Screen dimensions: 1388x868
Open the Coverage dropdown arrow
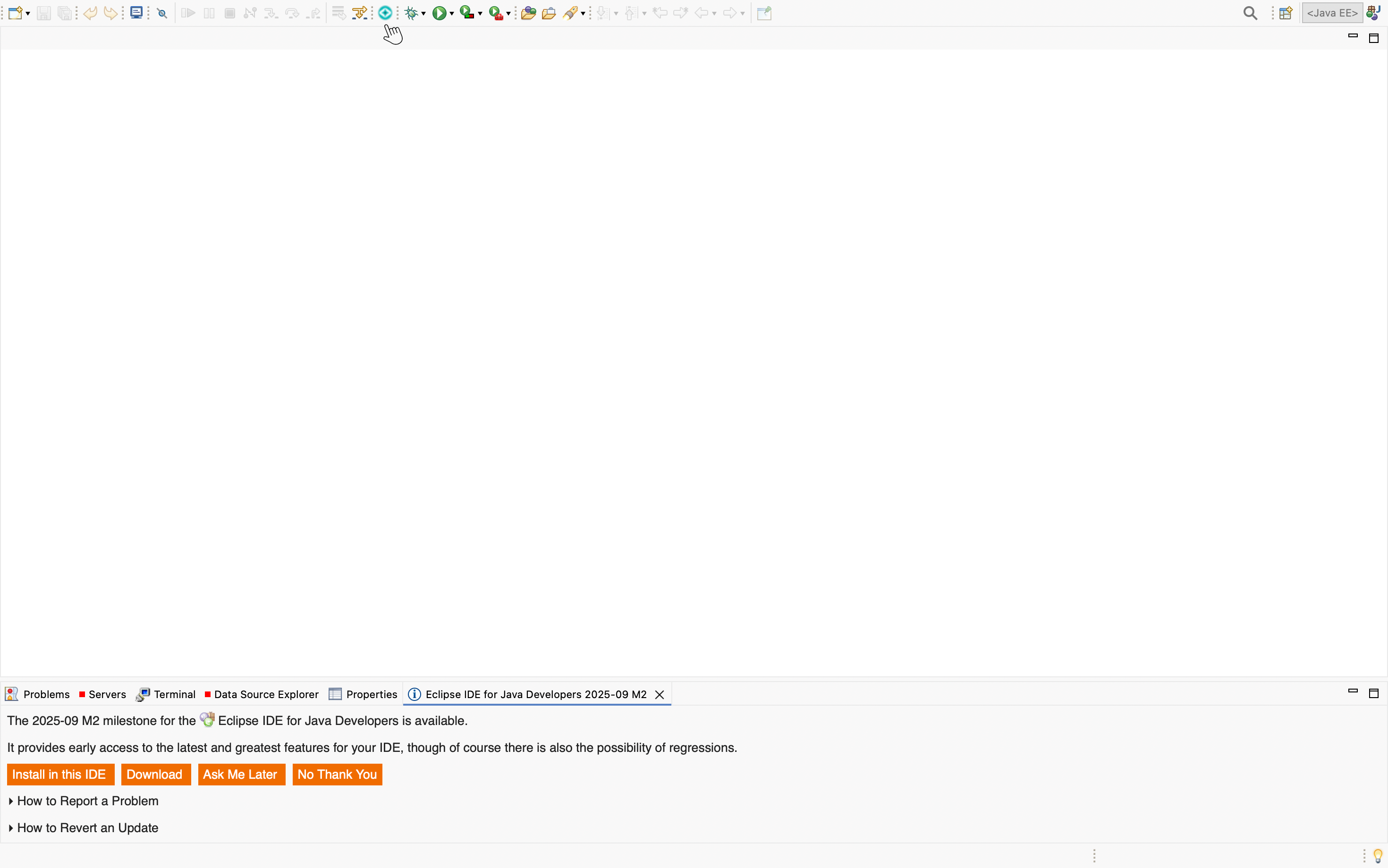pyautogui.click(x=481, y=13)
